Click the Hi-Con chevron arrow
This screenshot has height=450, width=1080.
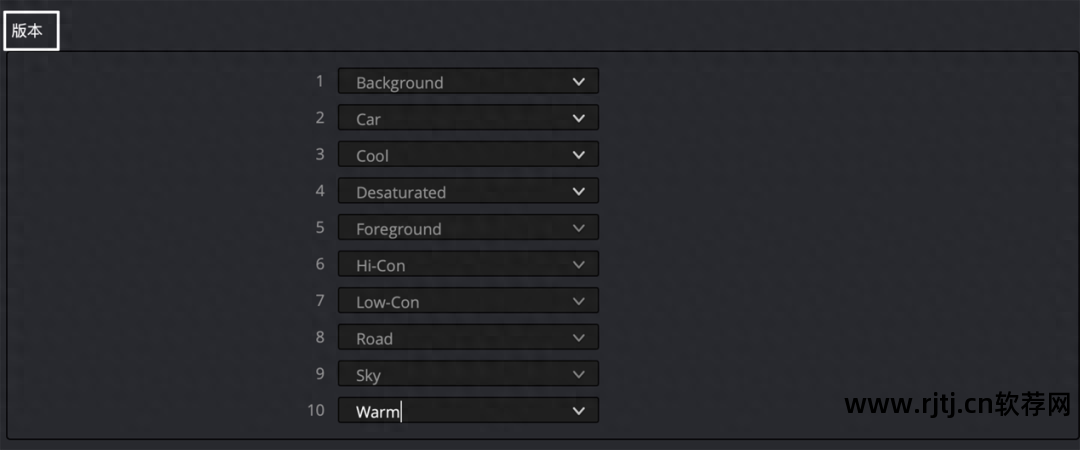point(578,265)
